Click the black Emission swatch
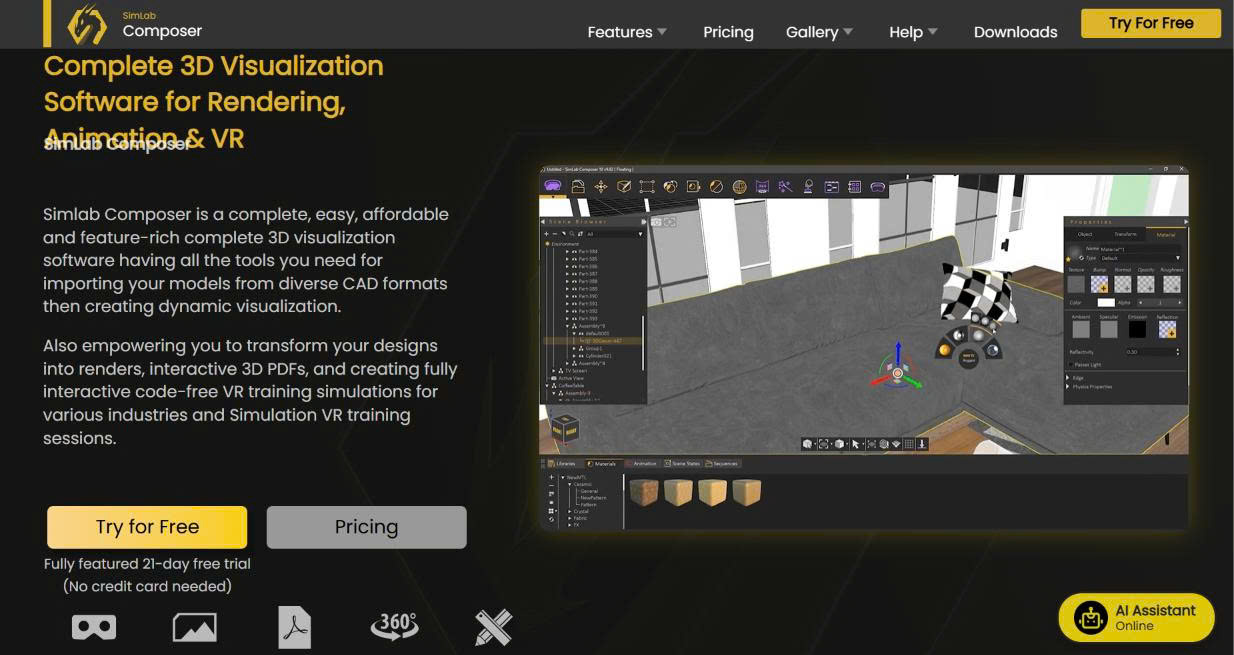Image resolution: width=1234 pixels, height=655 pixels. click(1137, 329)
